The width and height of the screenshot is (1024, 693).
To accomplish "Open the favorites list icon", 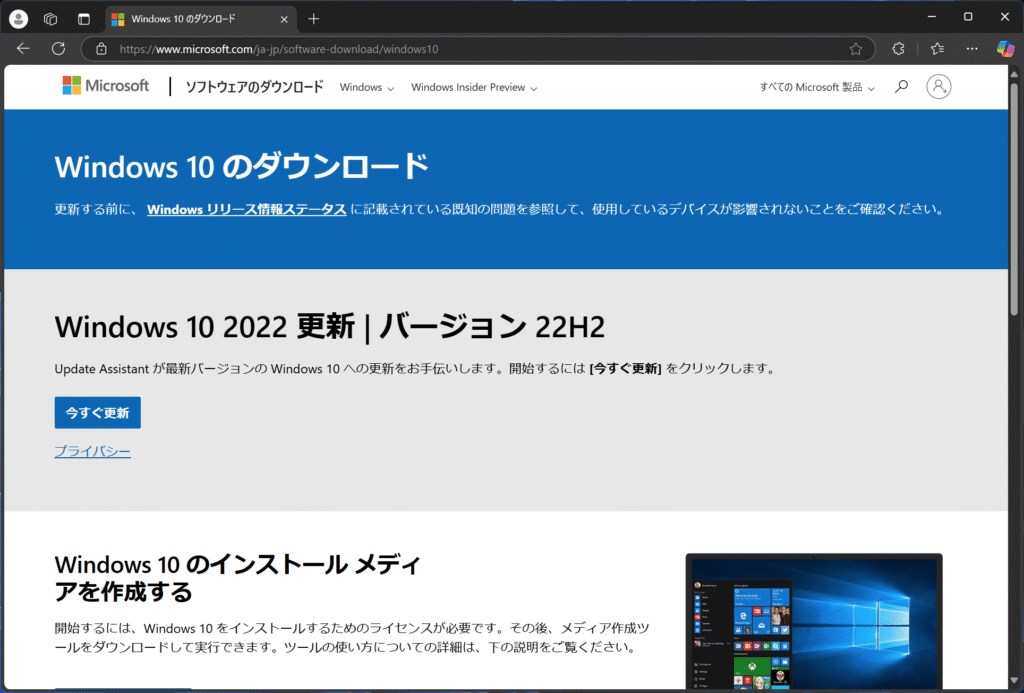I will [937, 48].
